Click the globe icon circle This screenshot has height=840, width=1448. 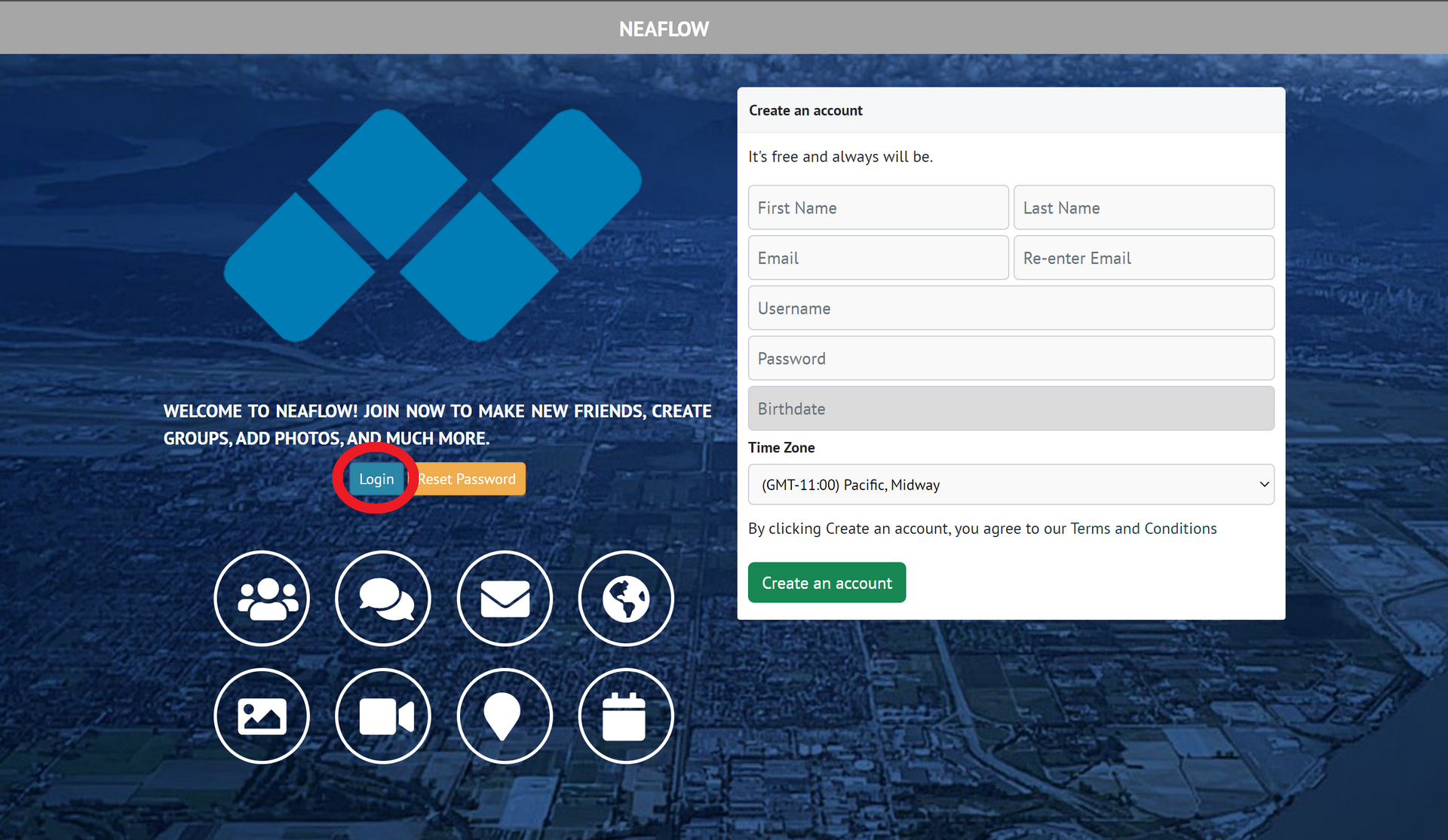pyautogui.click(x=626, y=599)
